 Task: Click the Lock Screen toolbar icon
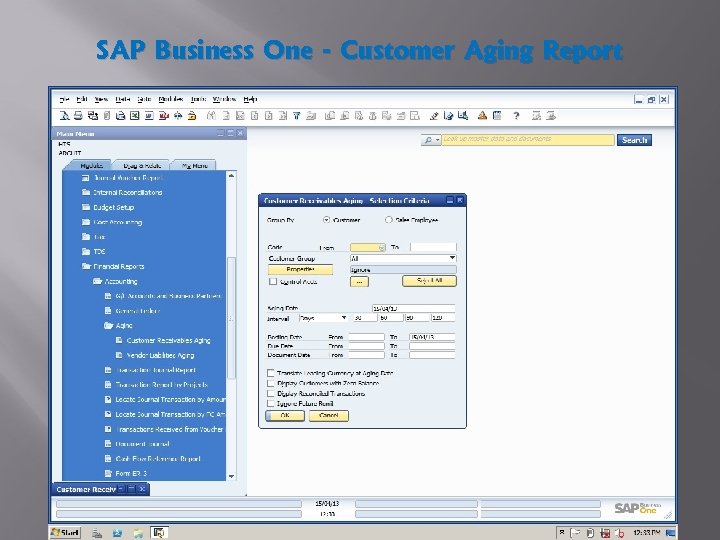click(x=192, y=116)
